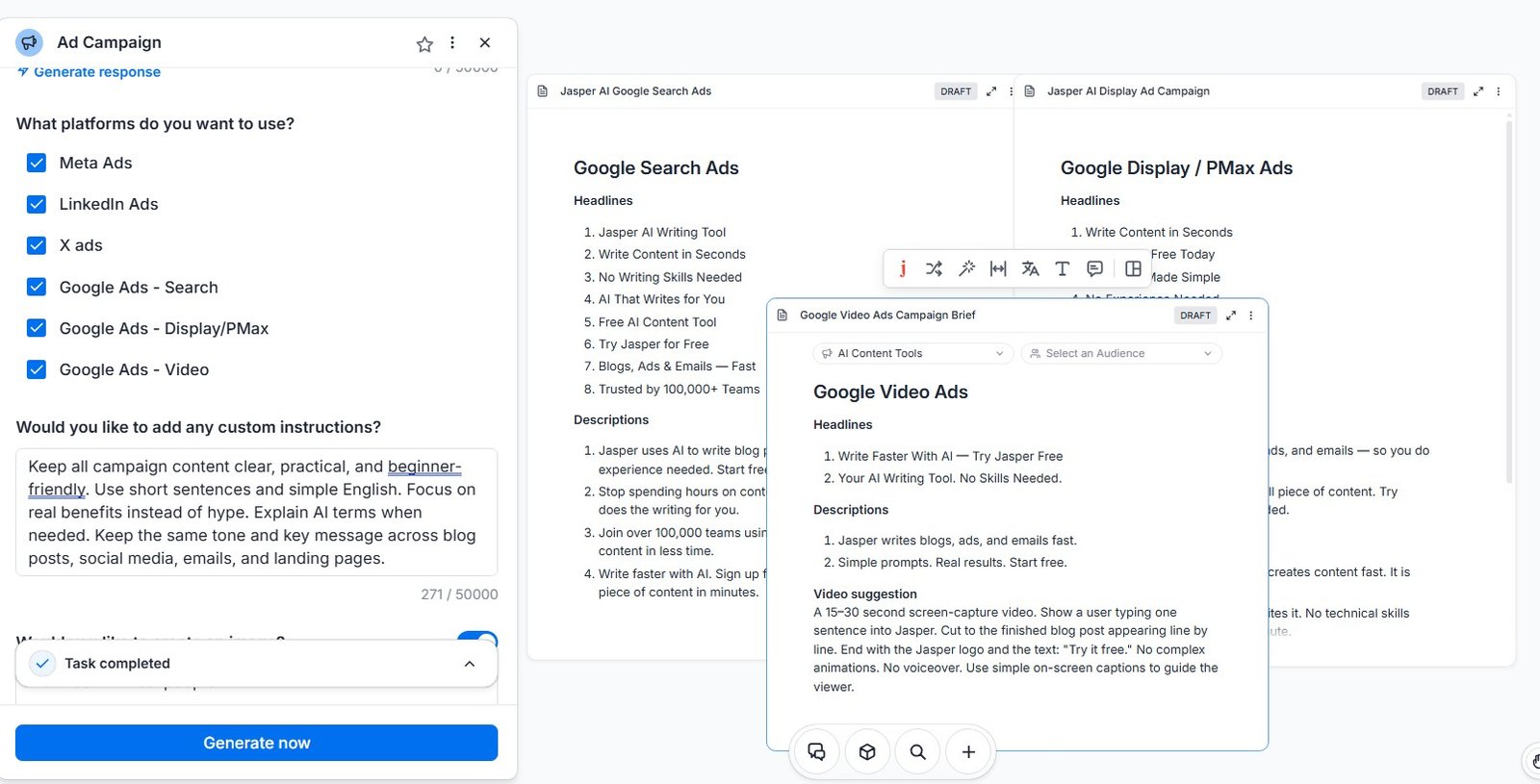Expand the Jasper AI Display Ad Campaign card
This screenshot has height=784, width=1540.
click(x=1478, y=91)
